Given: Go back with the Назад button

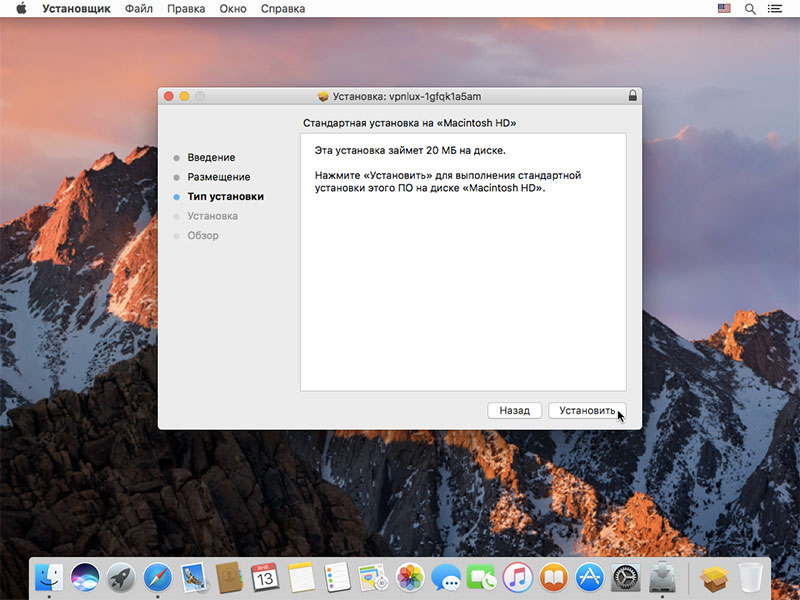Looking at the screenshot, I should click(514, 411).
